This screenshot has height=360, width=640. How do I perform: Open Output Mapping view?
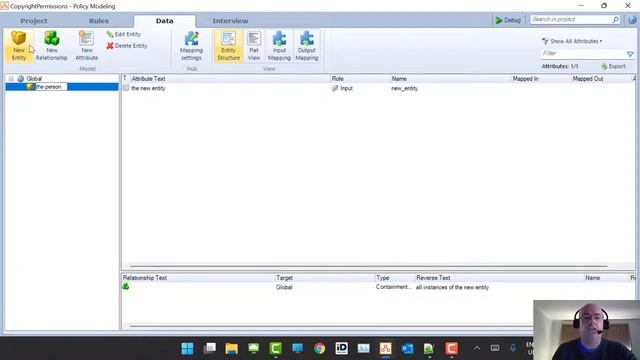(307, 46)
